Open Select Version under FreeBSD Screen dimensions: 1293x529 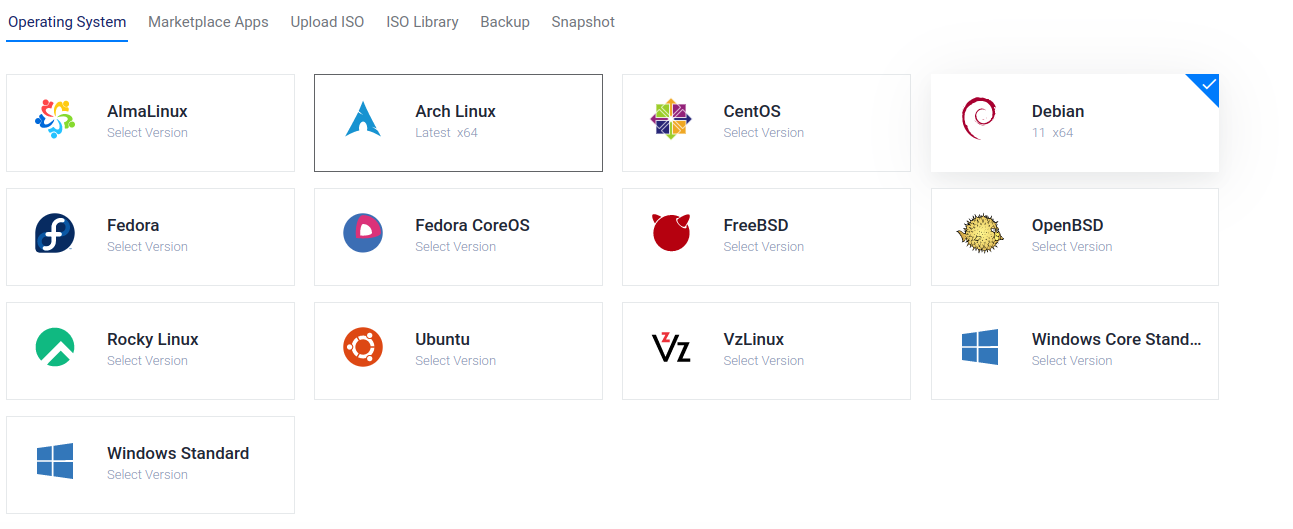click(763, 247)
